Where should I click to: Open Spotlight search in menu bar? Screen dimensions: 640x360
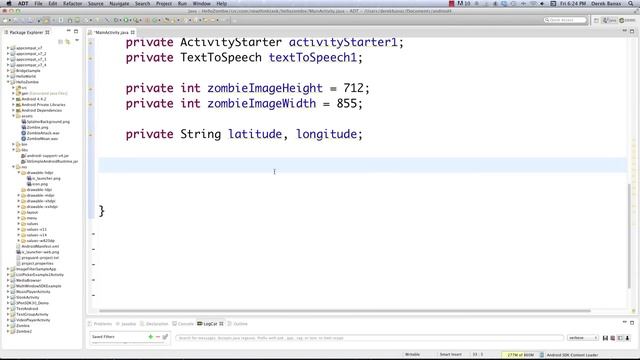(631, 4)
